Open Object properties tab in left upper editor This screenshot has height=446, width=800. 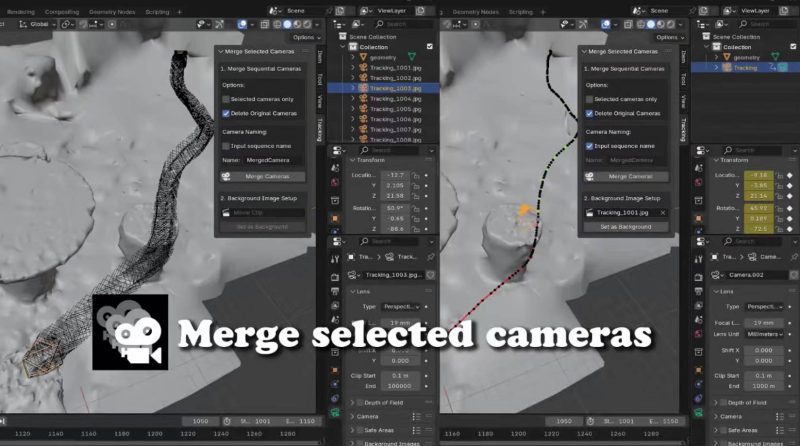point(335,218)
